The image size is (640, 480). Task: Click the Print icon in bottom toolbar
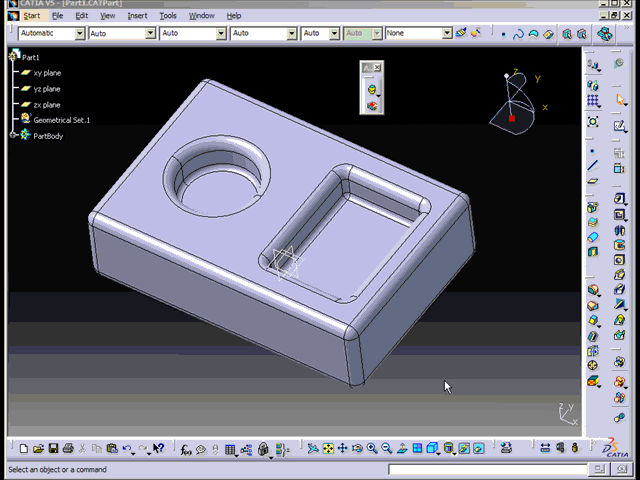68,449
